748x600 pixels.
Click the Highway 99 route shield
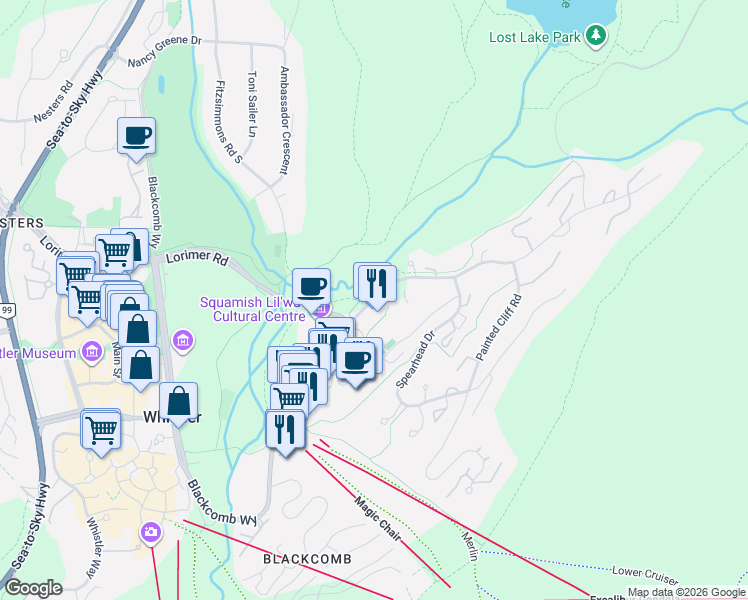pos(7,310)
